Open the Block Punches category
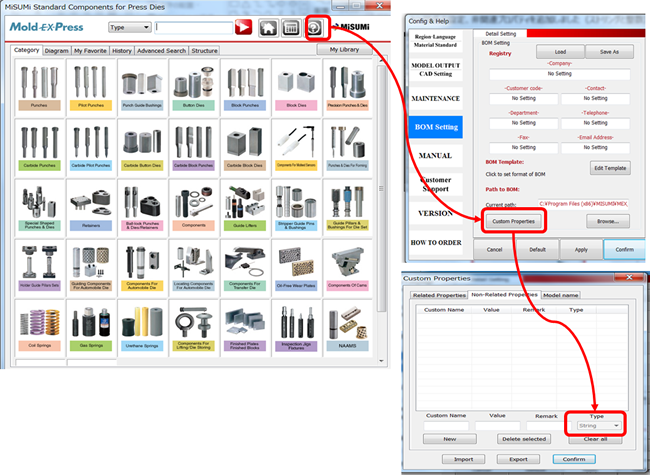This screenshot has width=650, height=475. [x=245, y=87]
